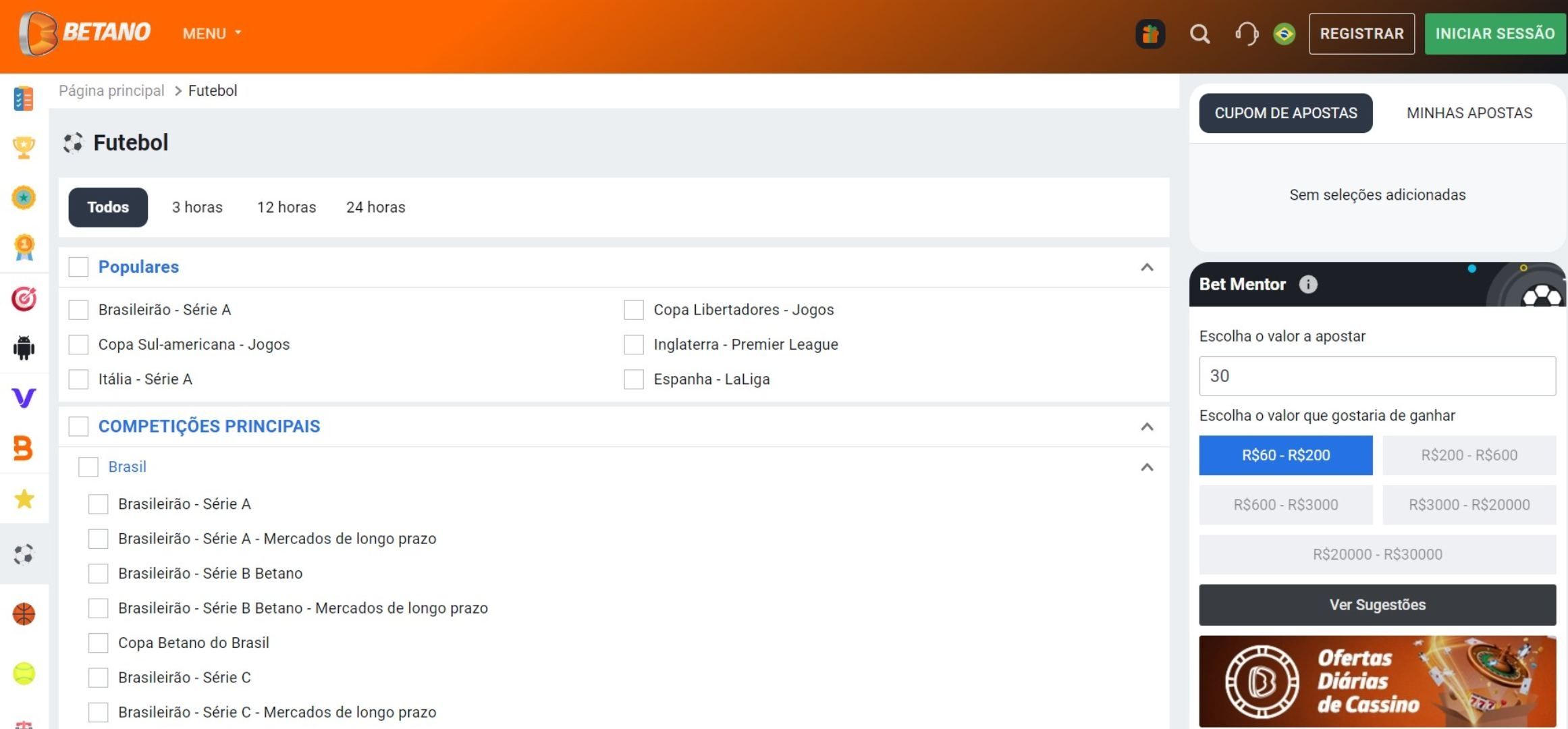Open the orange B sidebar icon
This screenshot has width=1568, height=729.
(24, 448)
